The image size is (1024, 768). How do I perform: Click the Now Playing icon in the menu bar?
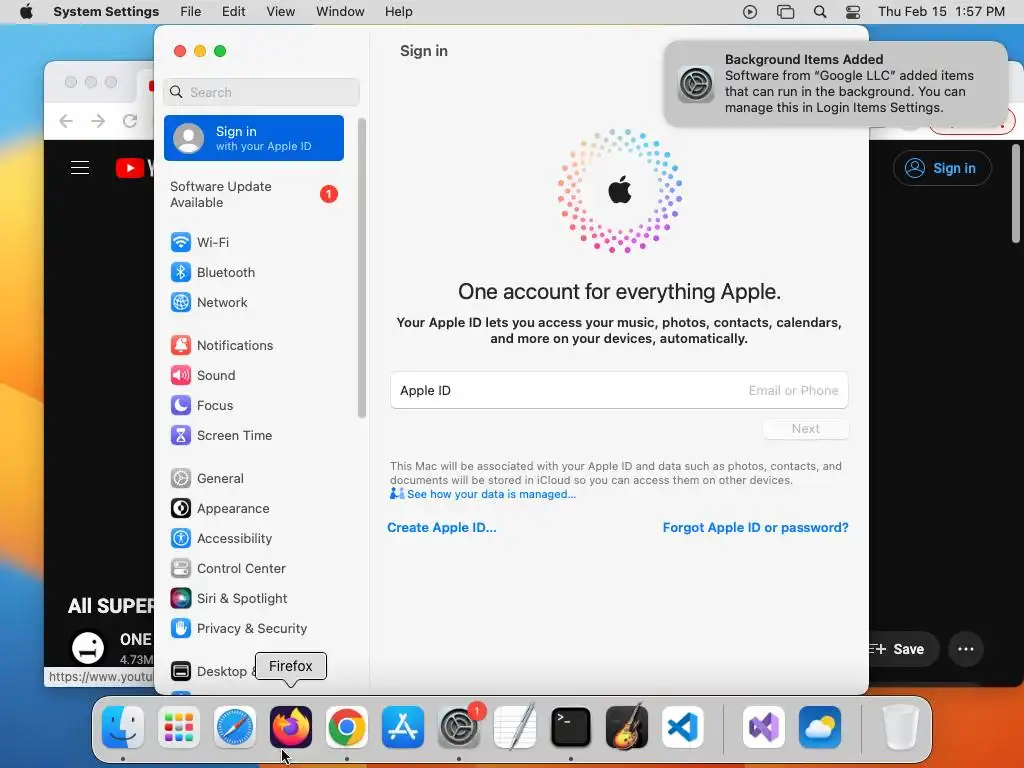pyautogui.click(x=750, y=12)
